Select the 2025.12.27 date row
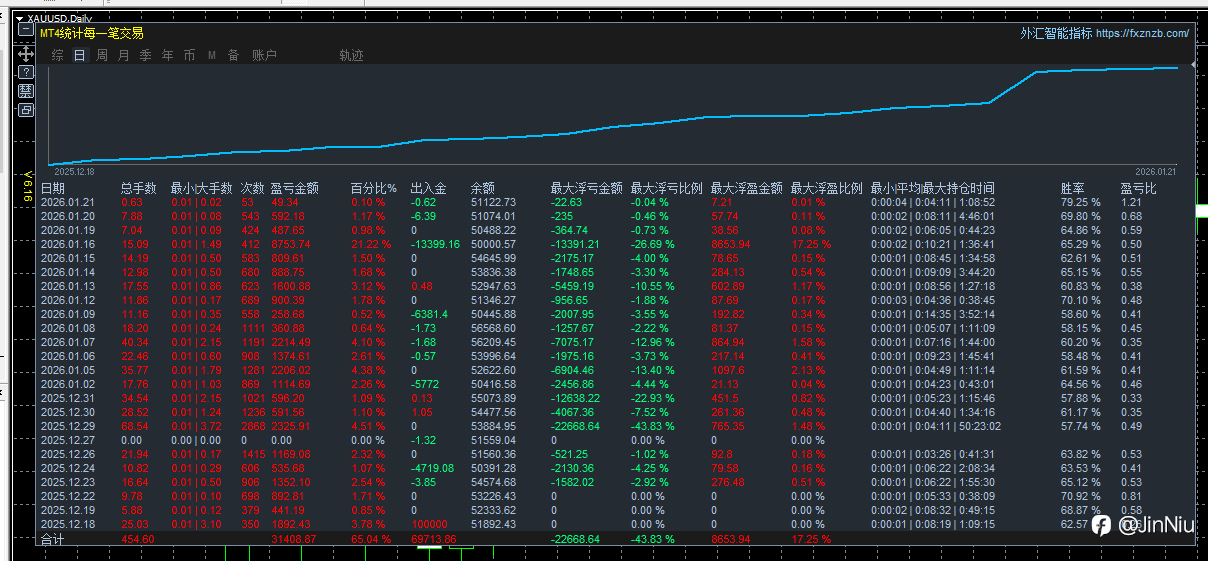 pyautogui.click(x=66, y=440)
